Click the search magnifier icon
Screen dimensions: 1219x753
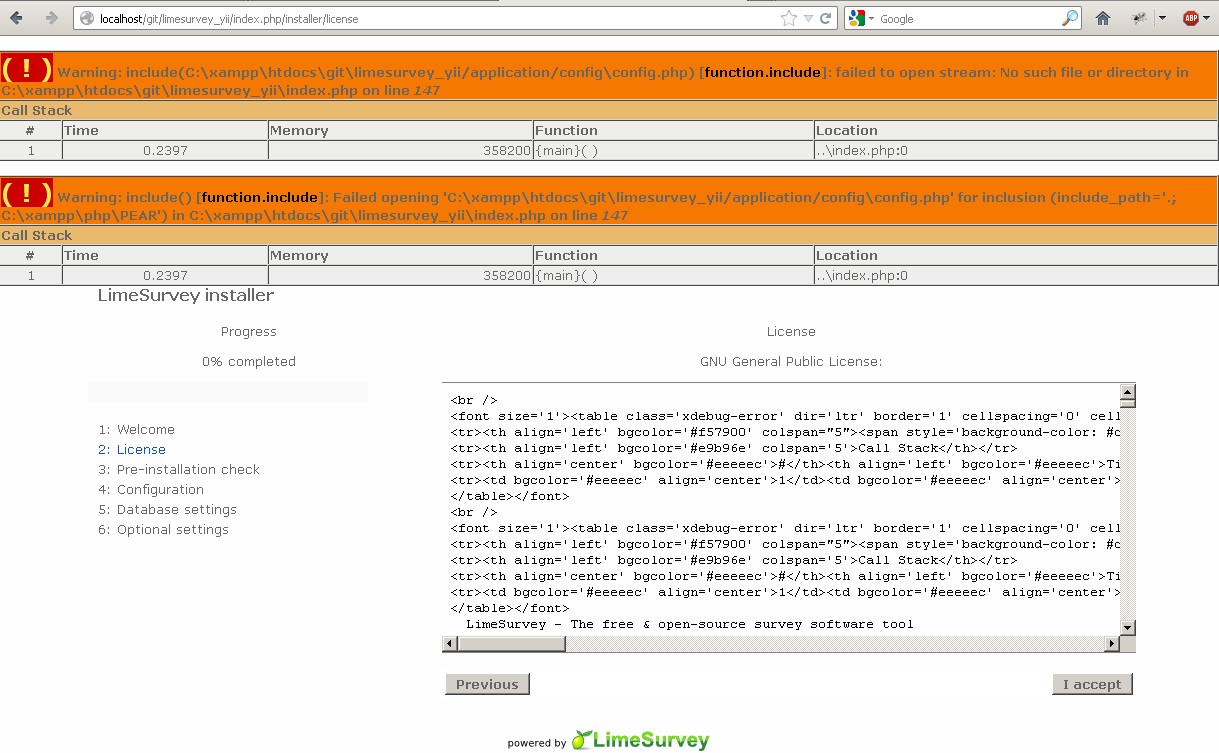pyautogui.click(x=1069, y=18)
